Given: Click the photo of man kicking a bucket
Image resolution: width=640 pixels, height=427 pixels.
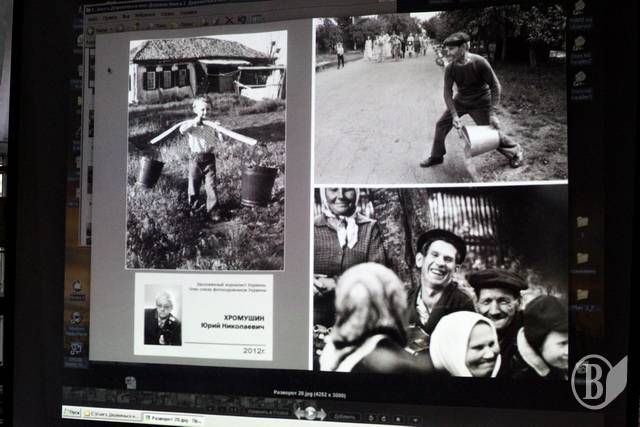Looking at the screenshot, I should point(440,98).
